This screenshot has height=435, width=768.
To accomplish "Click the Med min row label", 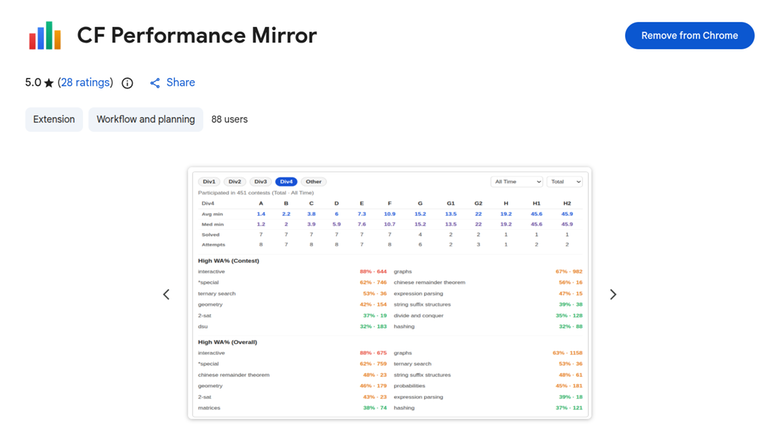I will pyautogui.click(x=213, y=224).
